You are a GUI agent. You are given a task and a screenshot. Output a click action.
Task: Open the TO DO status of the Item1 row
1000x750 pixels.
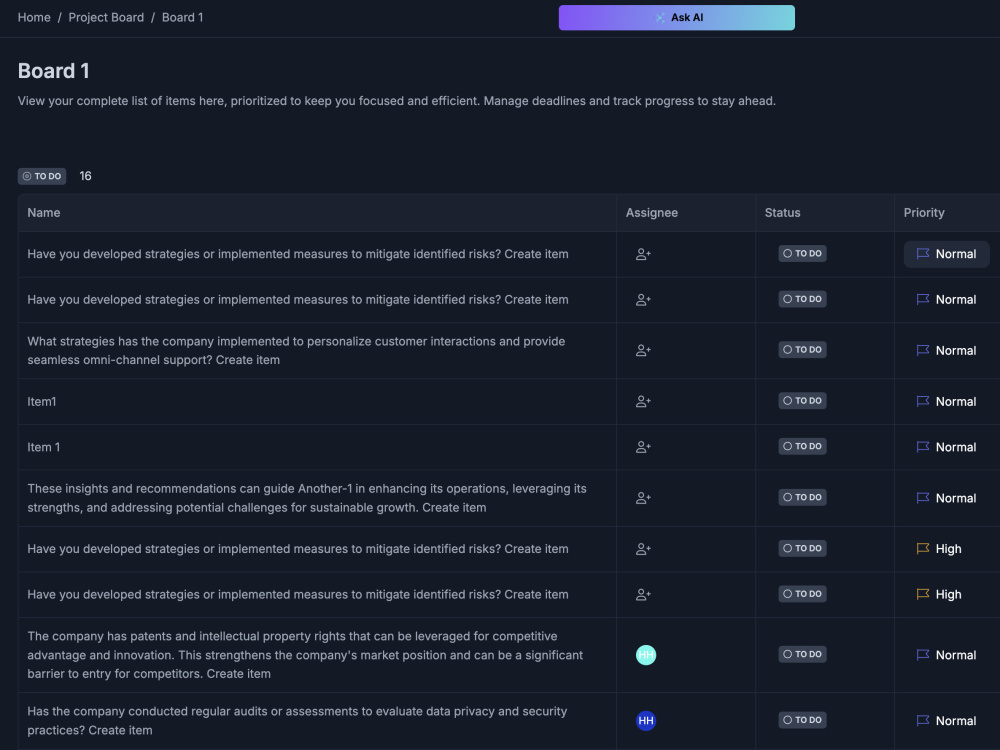click(x=802, y=401)
